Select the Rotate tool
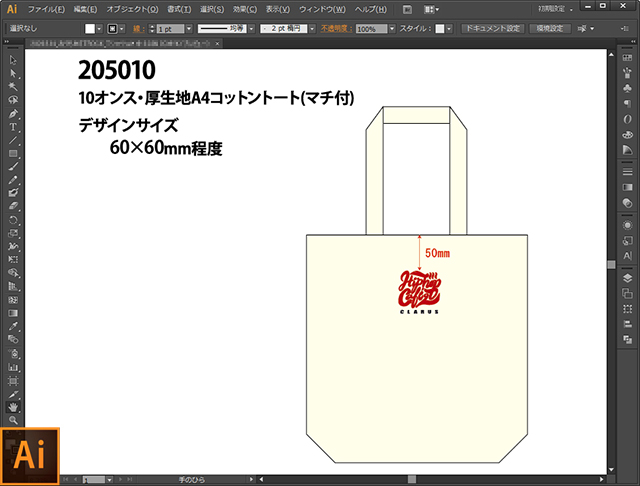 point(13,220)
